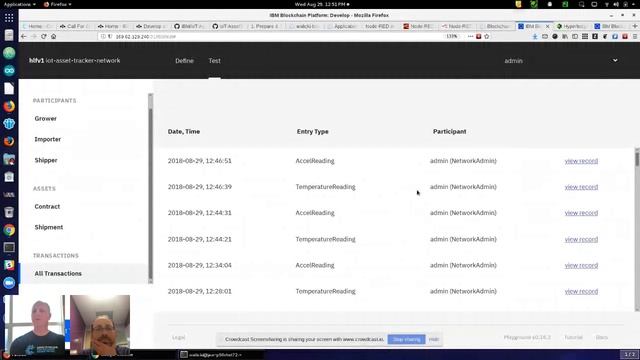Open the Tutorial footer link
Screen dimensions: 640x360
point(573,338)
